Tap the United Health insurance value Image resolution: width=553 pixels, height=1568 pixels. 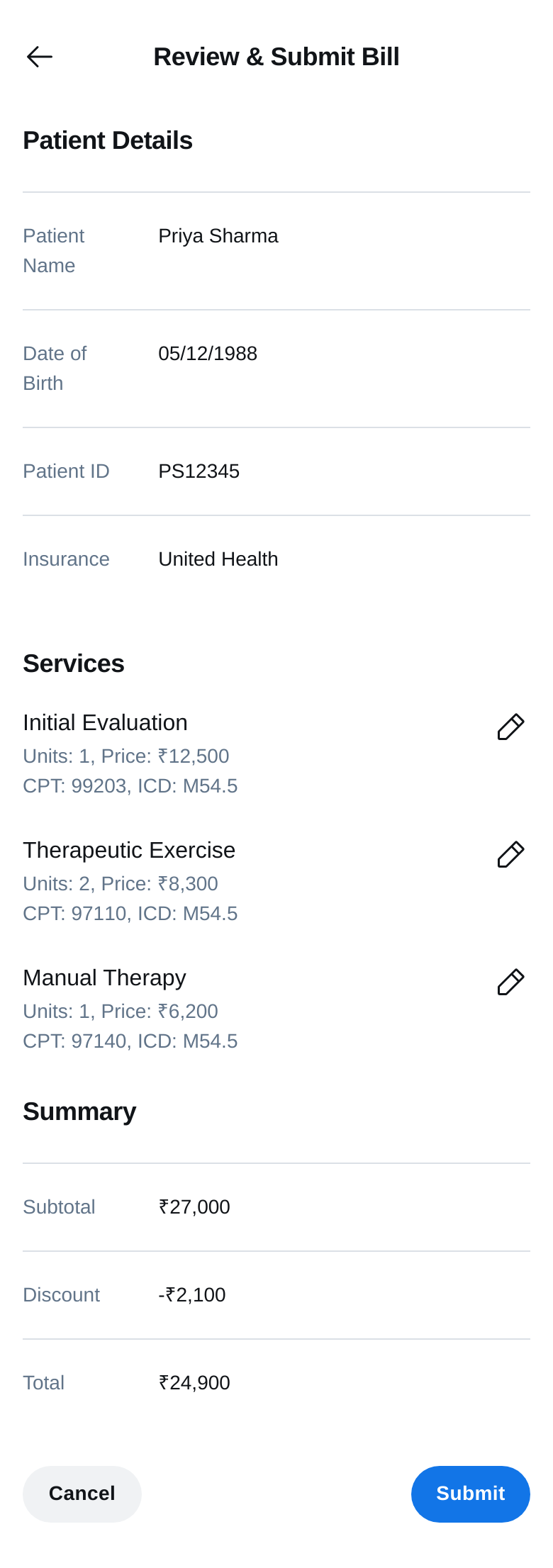(x=218, y=559)
